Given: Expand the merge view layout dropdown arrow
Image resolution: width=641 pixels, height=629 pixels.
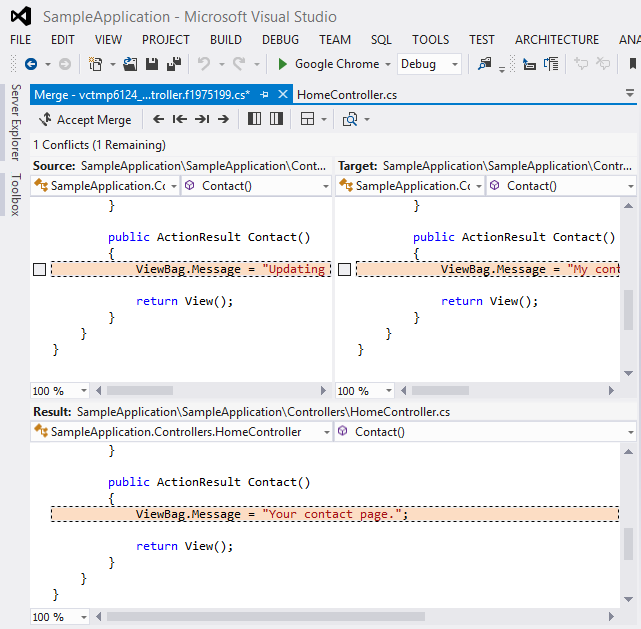Looking at the screenshot, I should (324, 119).
